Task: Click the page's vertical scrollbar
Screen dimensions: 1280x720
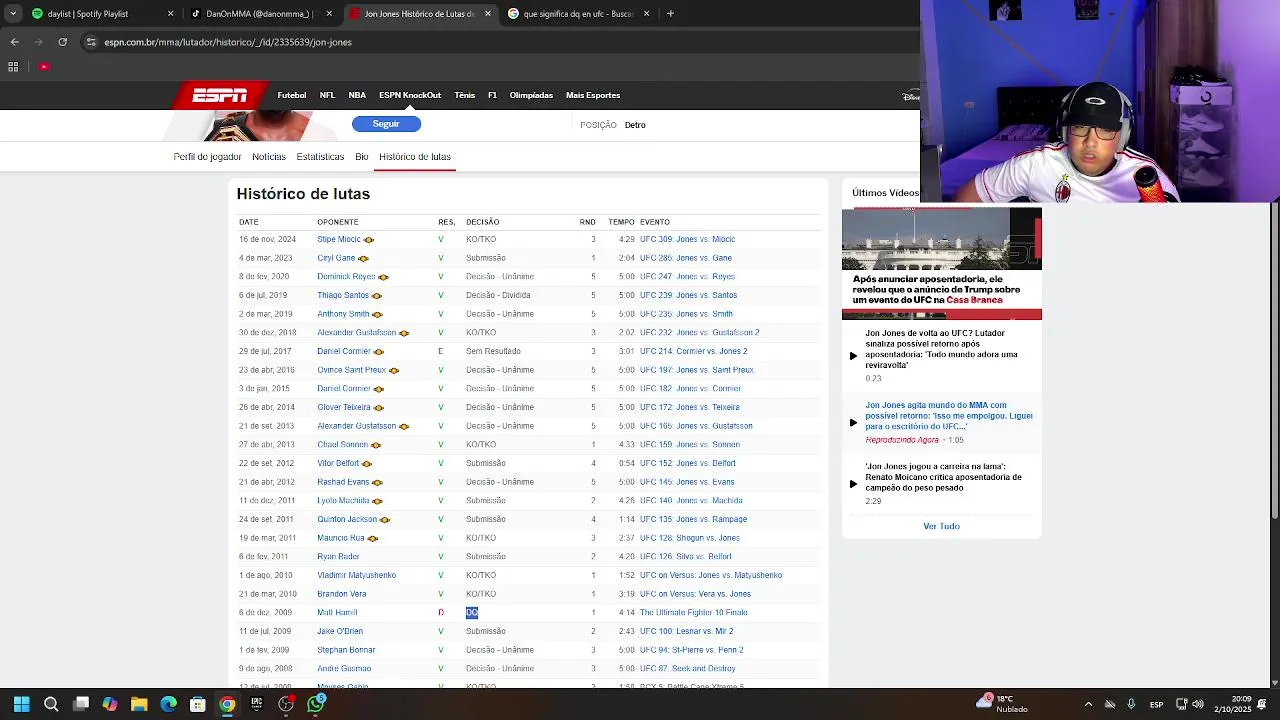Action: click(1274, 360)
